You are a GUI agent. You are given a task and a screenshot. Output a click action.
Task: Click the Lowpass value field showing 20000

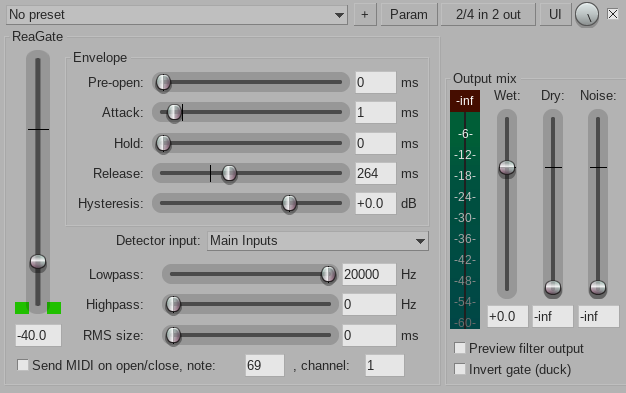[369, 274]
